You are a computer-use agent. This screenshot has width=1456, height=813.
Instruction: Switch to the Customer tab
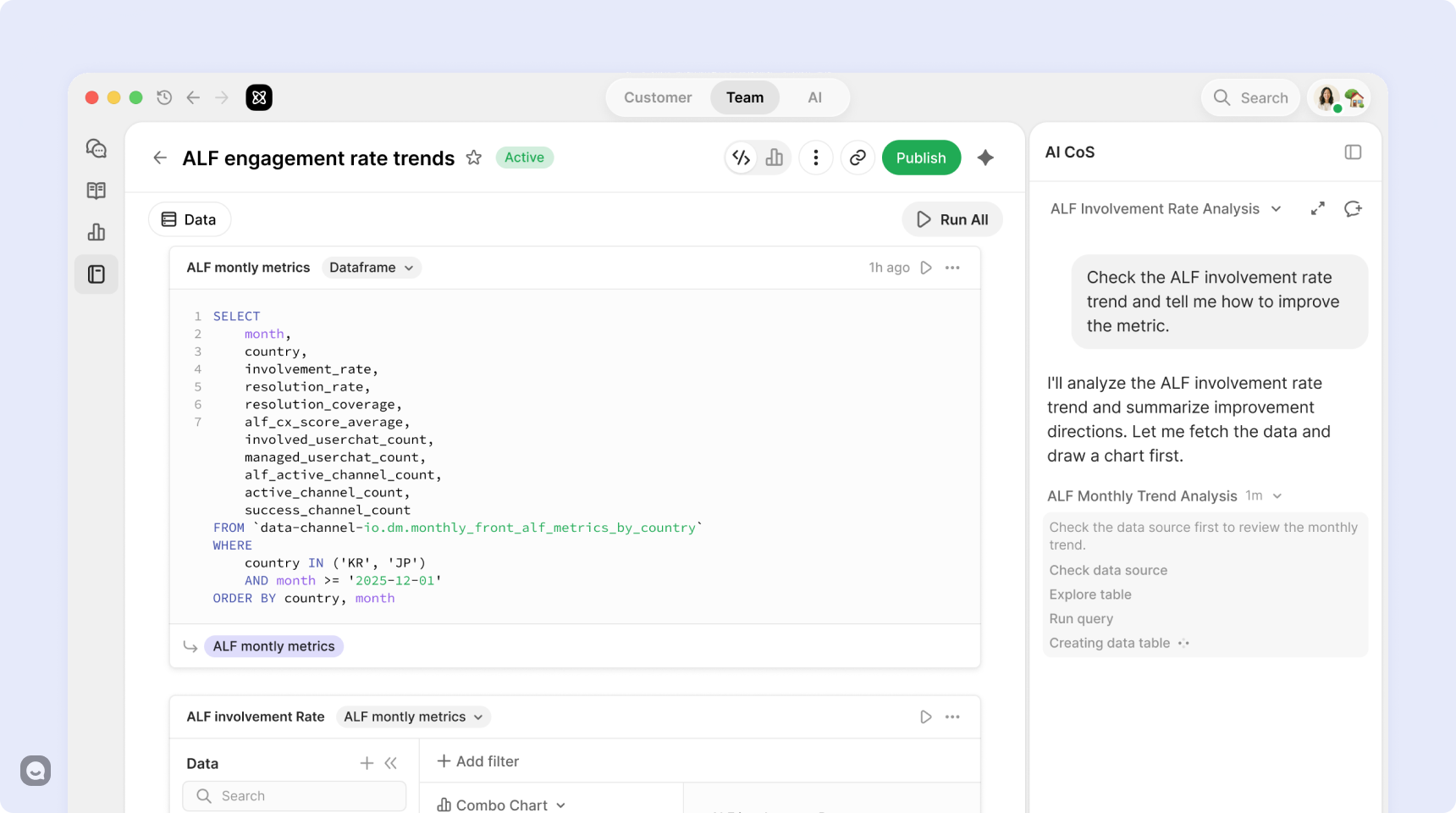pyautogui.click(x=658, y=97)
